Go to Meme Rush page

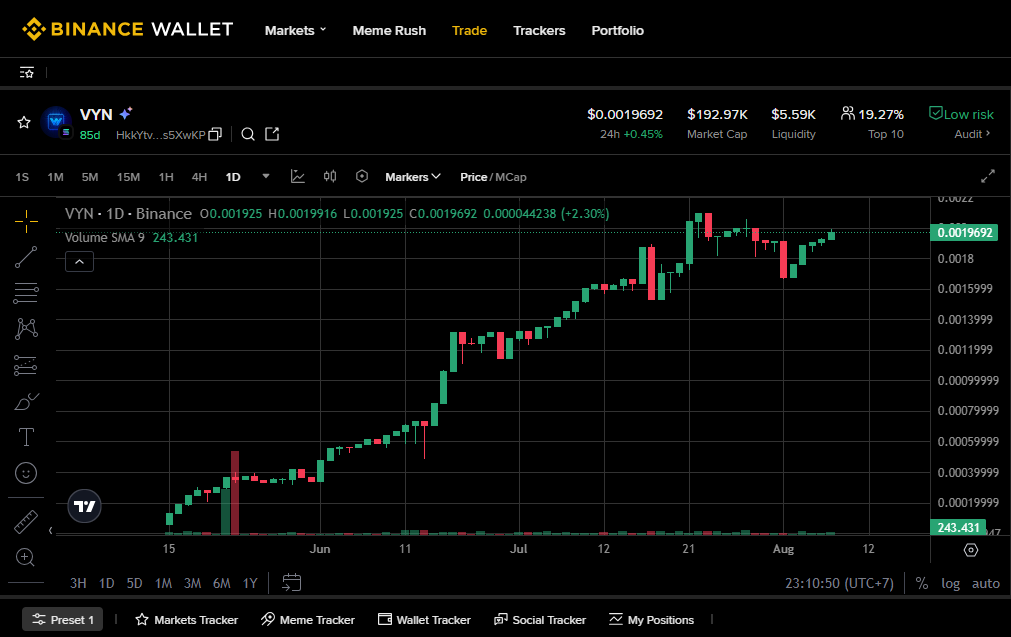point(389,30)
